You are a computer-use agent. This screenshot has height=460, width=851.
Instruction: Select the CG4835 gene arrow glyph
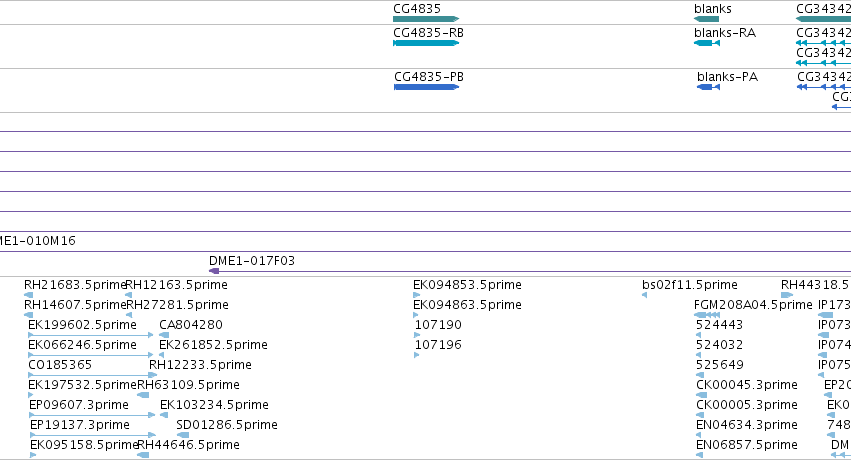point(426,19)
